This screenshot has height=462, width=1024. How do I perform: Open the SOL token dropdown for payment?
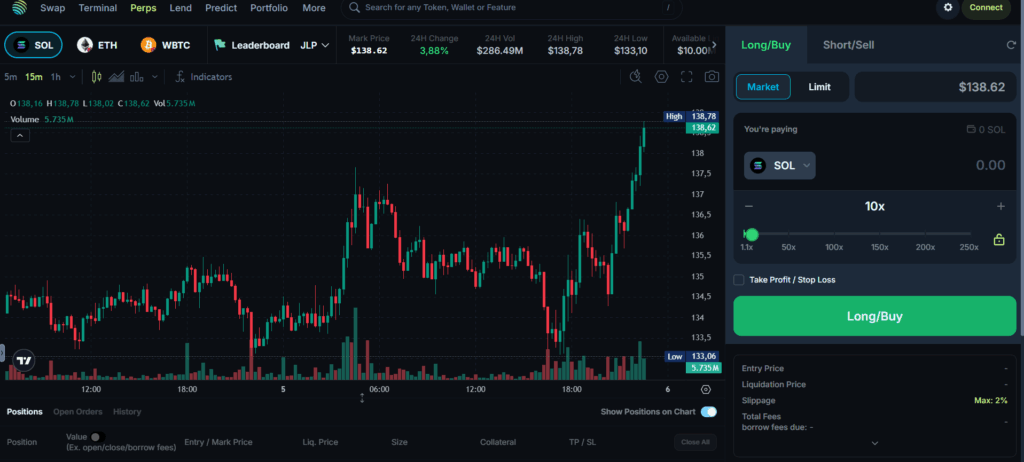[x=780, y=165]
